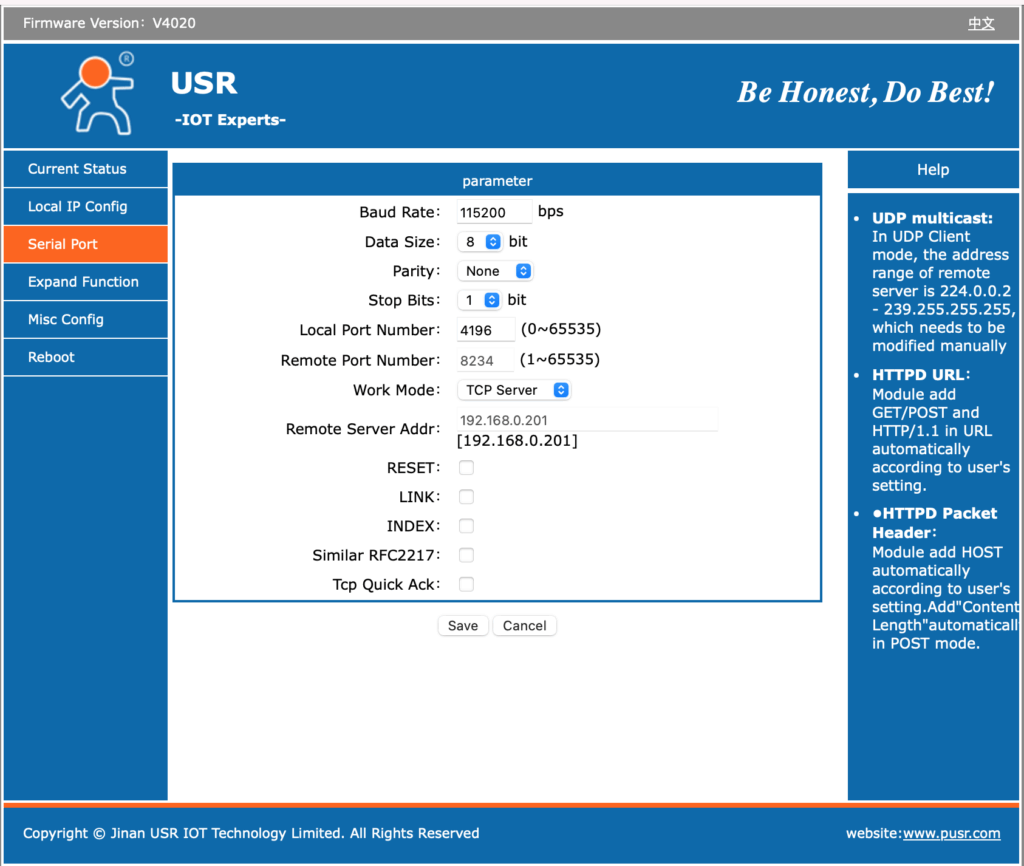This screenshot has height=866, width=1024.
Task: Click the Baud Rate input field
Action: click(494, 213)
